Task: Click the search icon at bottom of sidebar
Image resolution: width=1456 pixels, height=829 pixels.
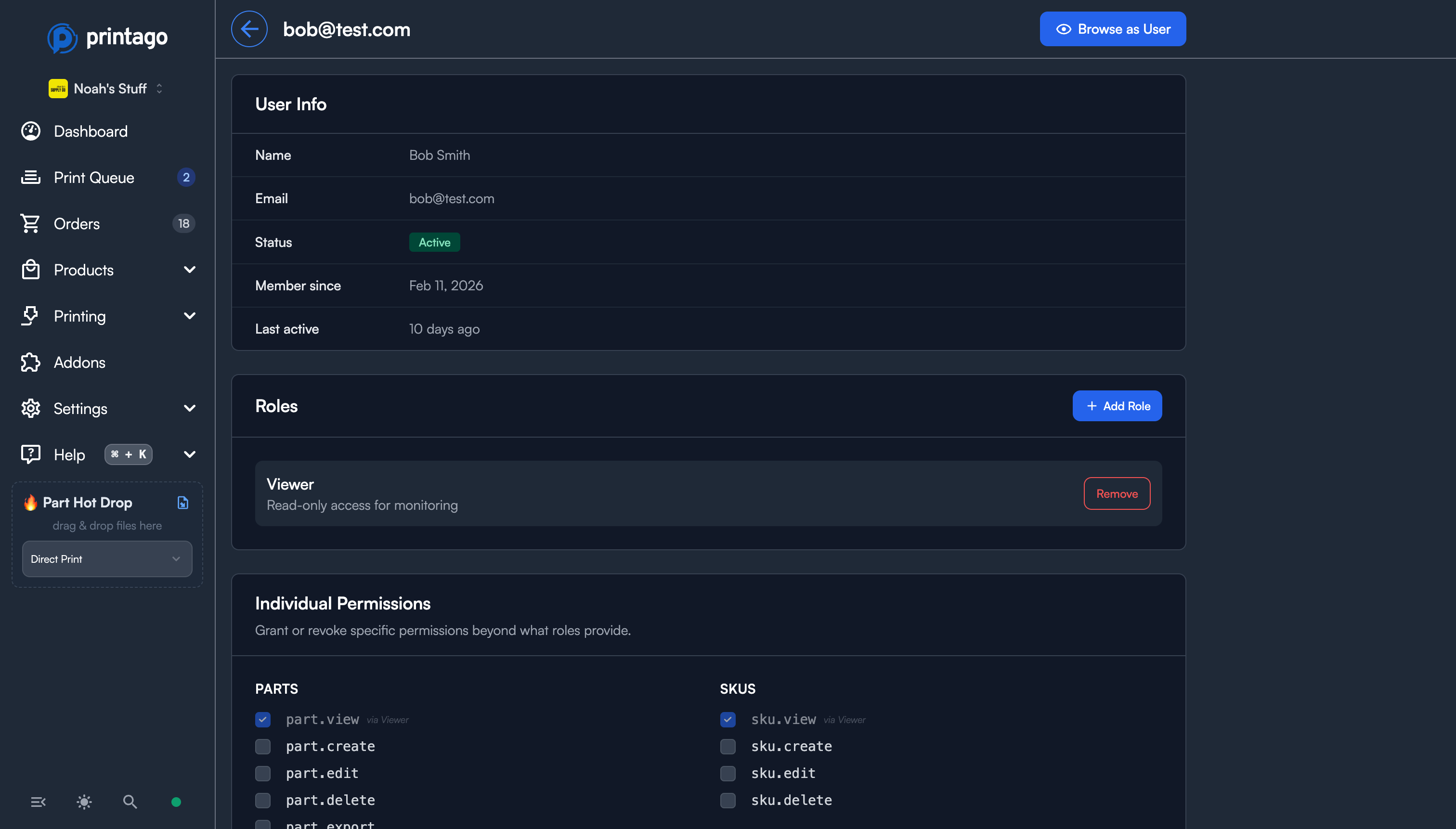Action: [130, 802]
